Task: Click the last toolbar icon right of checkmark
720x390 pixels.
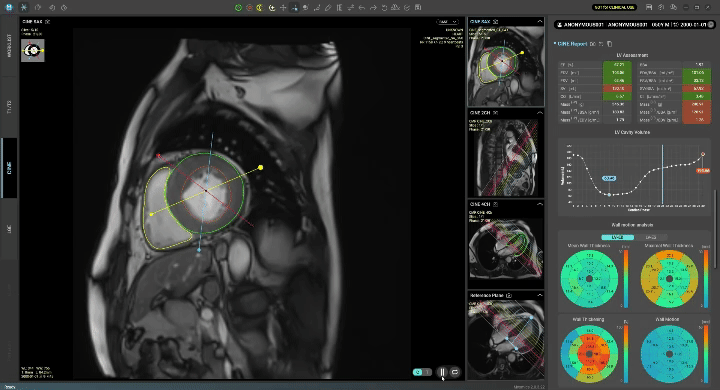Action: [418, 7]
